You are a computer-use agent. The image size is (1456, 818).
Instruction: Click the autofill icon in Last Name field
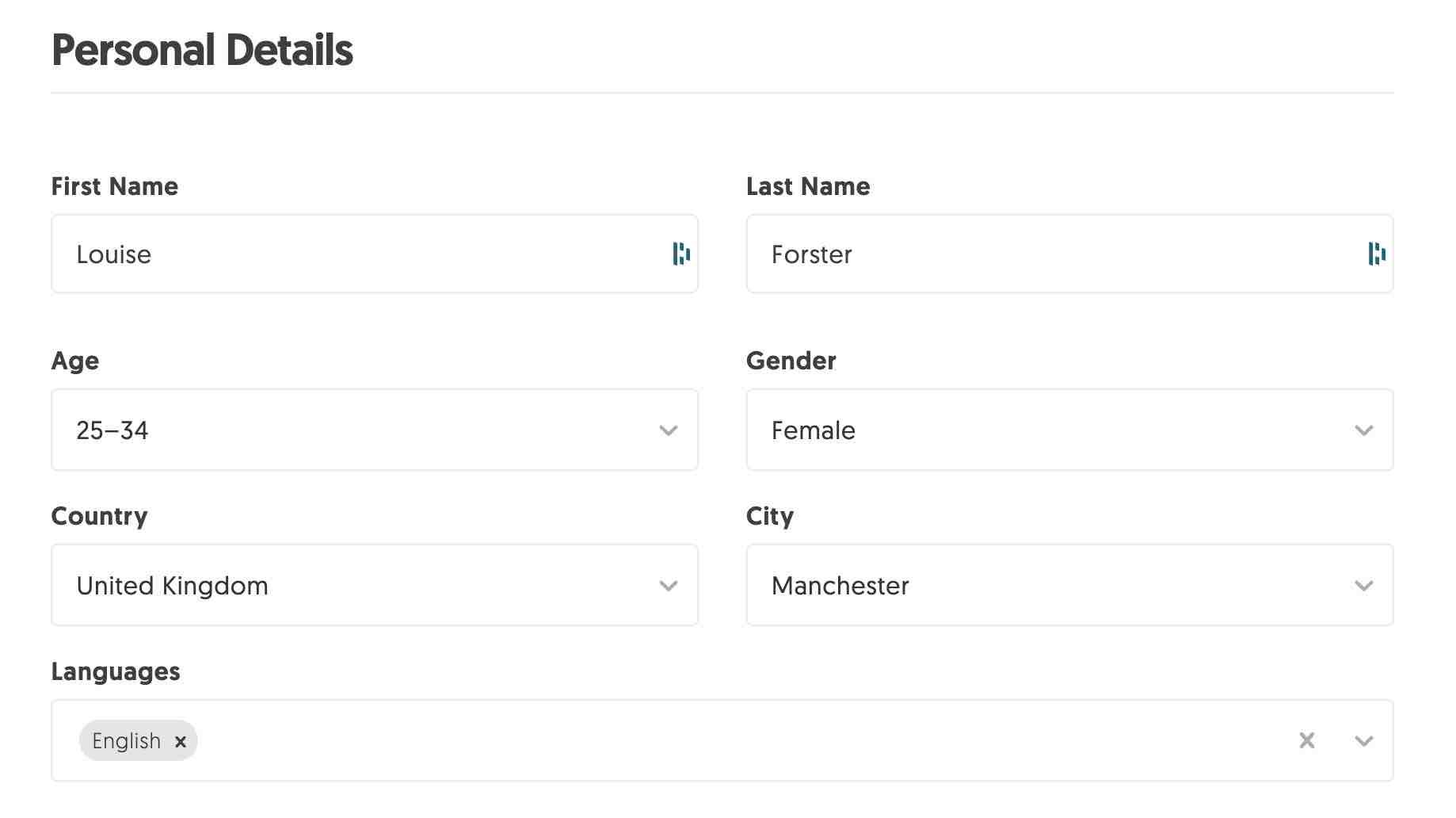[x=1378, y=254]
